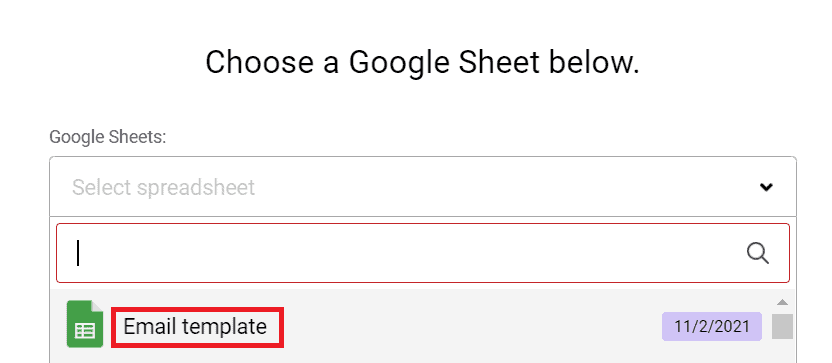The image size is (832, 363).
Task: Click the downward chevron in spreadsheet selector
Action: tap(766, 187)
